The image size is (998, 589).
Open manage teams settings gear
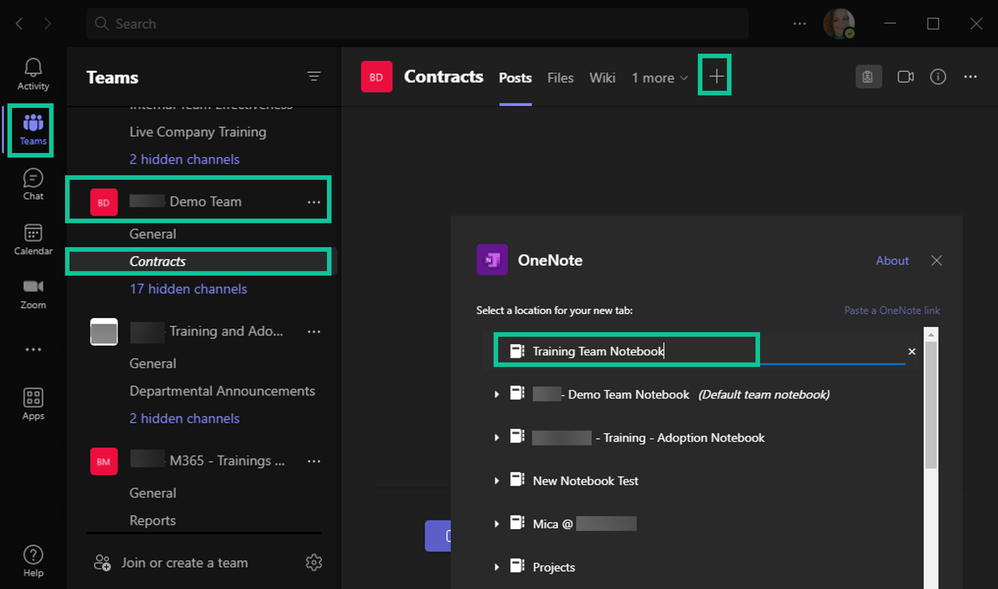(314, 562)
